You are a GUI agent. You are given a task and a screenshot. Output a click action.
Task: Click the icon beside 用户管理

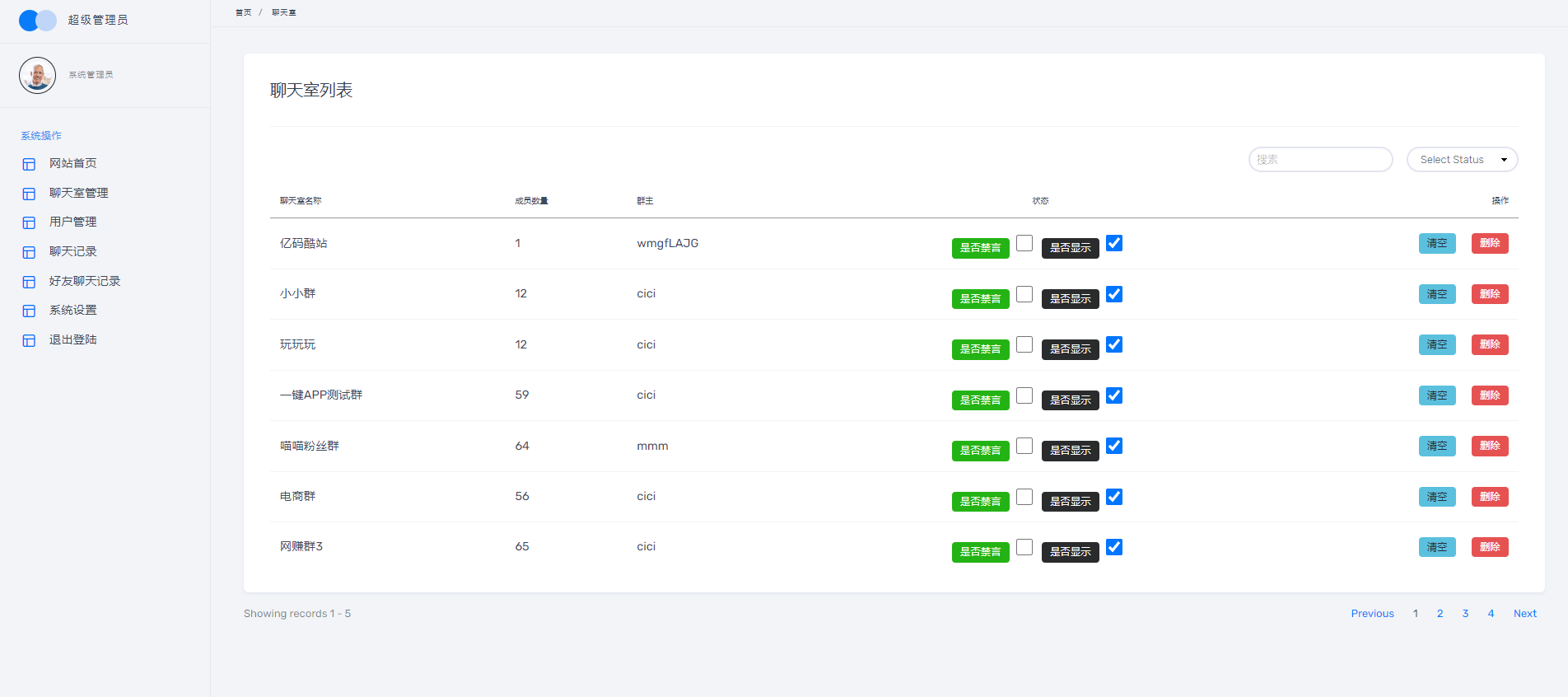(29, 222)
